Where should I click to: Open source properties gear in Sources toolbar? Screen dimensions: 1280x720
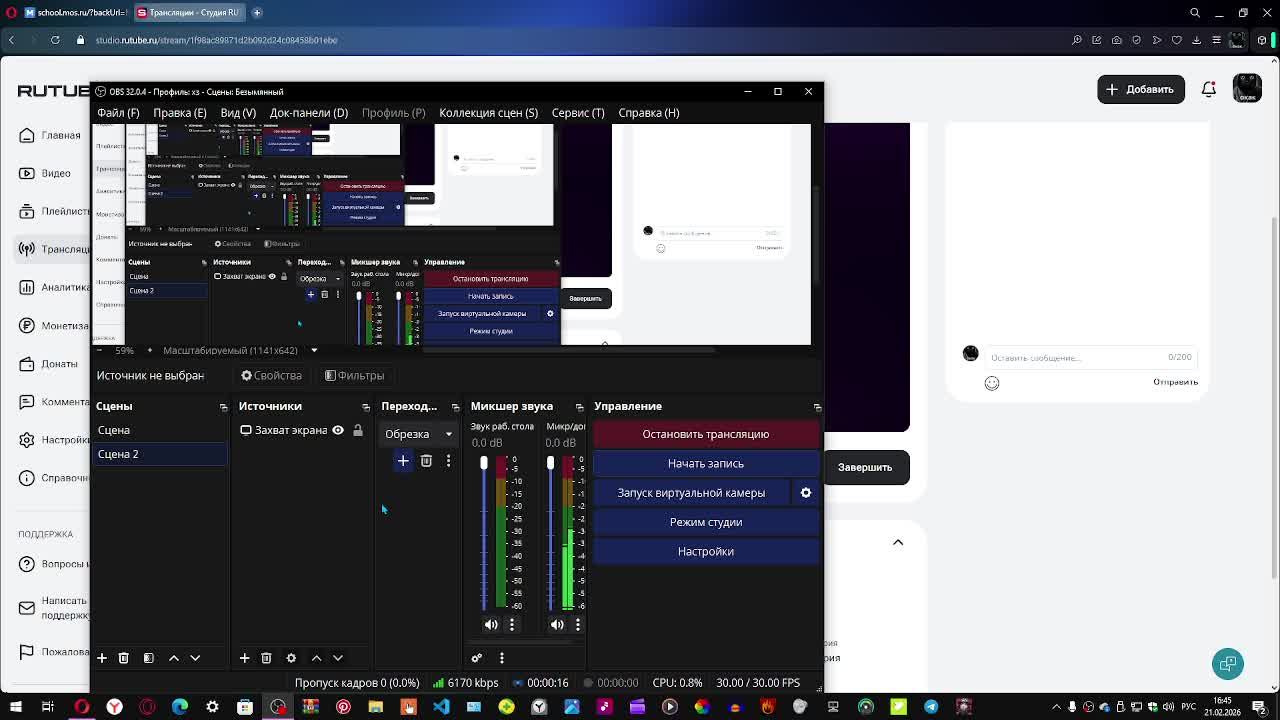(x=291, y=658)
